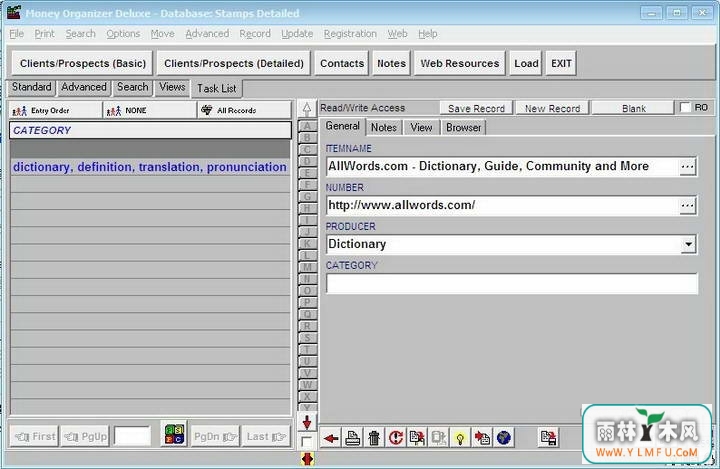The image size is (720, 469).
Task: Jump to letter M in alphabet index
Action: [x=307, y=267]
